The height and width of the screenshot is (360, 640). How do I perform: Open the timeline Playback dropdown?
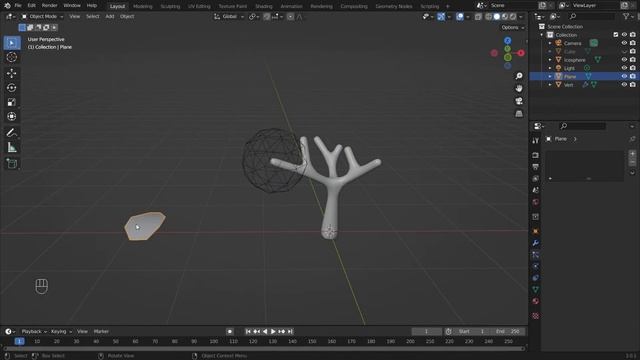click(x=34, y=331)
